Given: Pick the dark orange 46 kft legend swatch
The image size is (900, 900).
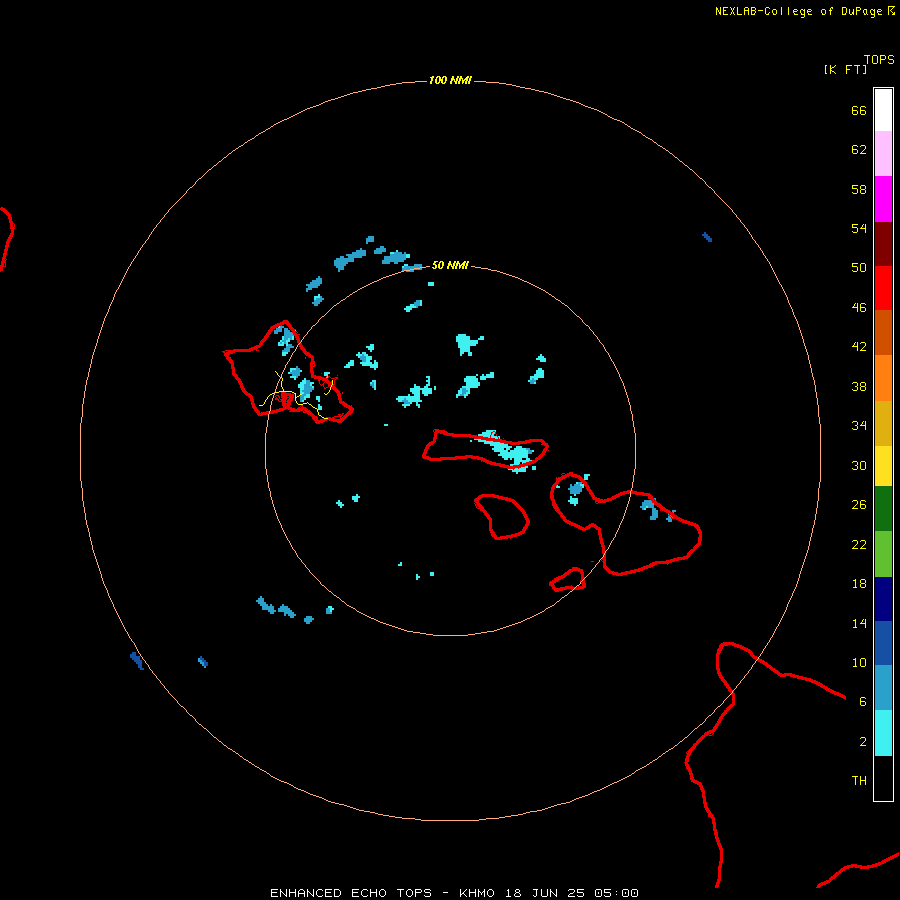Looking at the screenshot, I should [x=883, y=333].
